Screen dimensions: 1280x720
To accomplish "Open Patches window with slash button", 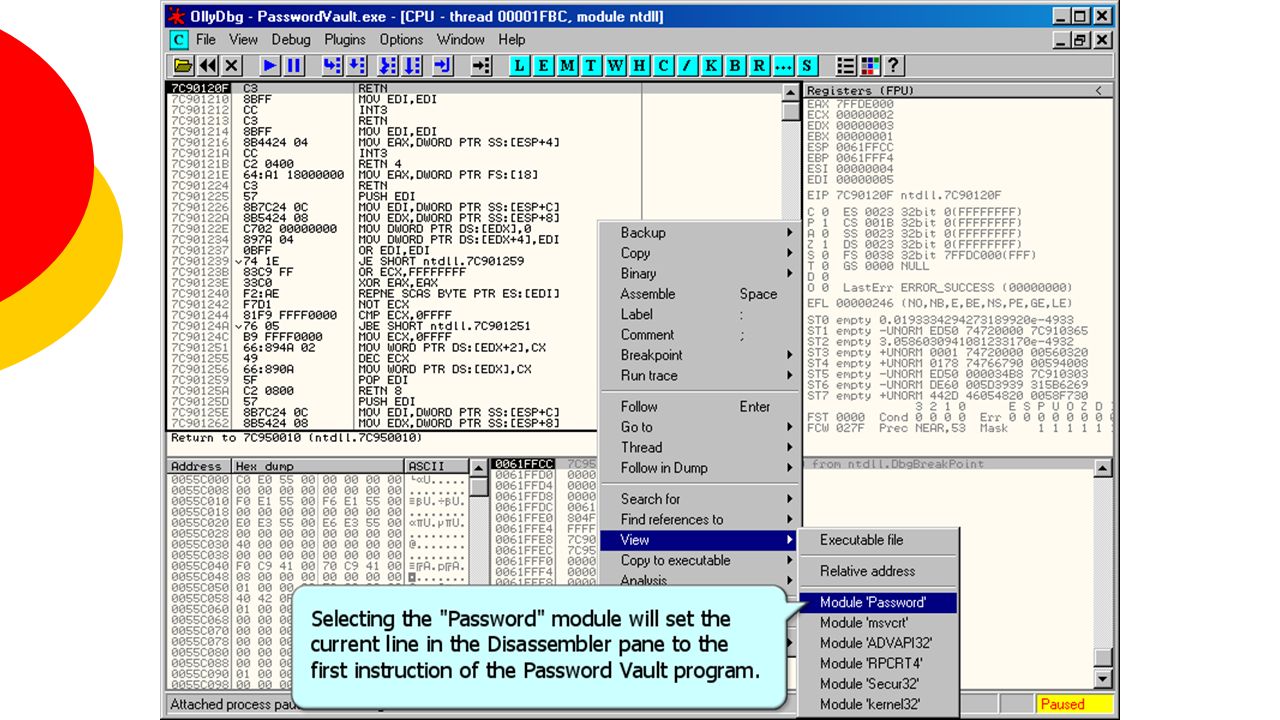I will point(688,66).
